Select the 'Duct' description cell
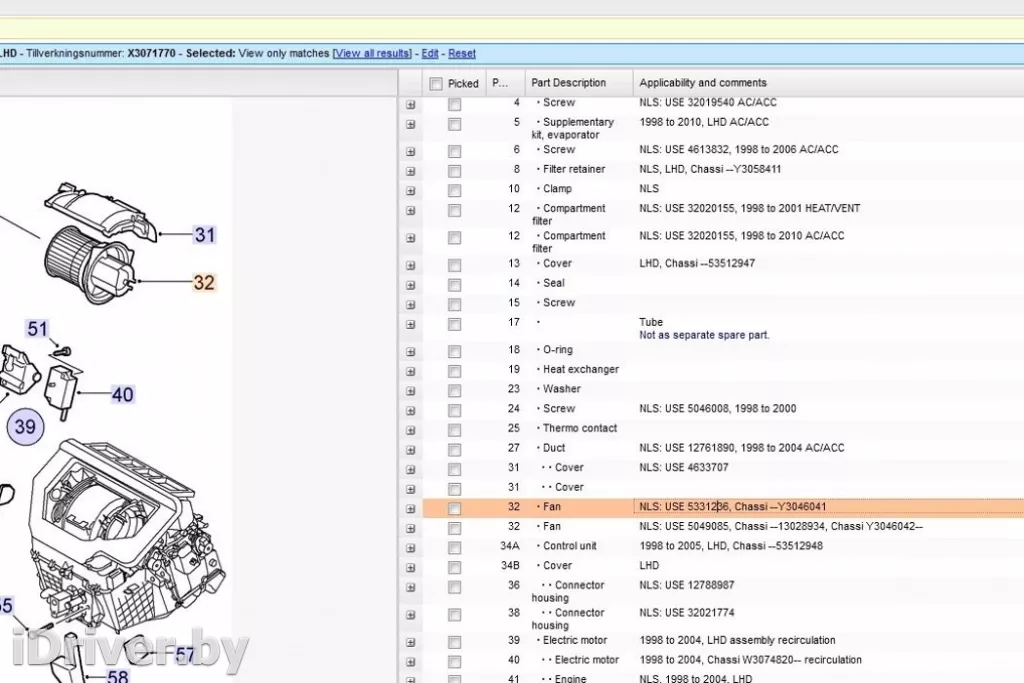Screen dimensions: 1024x683 [554, 447]
